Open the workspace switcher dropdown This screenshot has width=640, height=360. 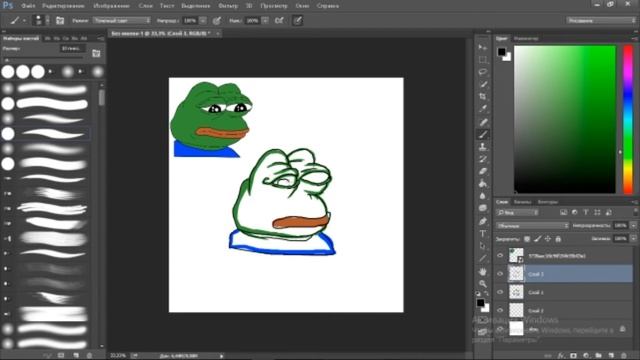click(601, 20)
